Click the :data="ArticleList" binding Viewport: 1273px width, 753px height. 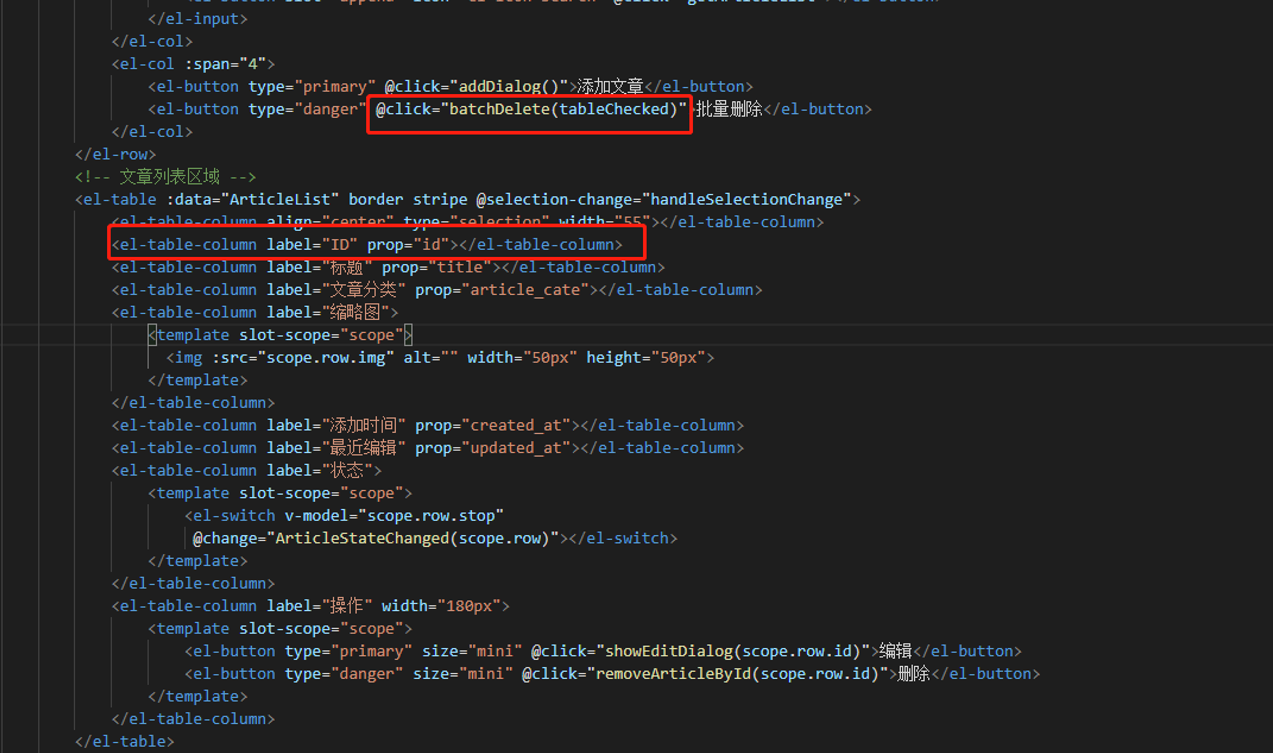pyautogui.click(x=253, y=199)
